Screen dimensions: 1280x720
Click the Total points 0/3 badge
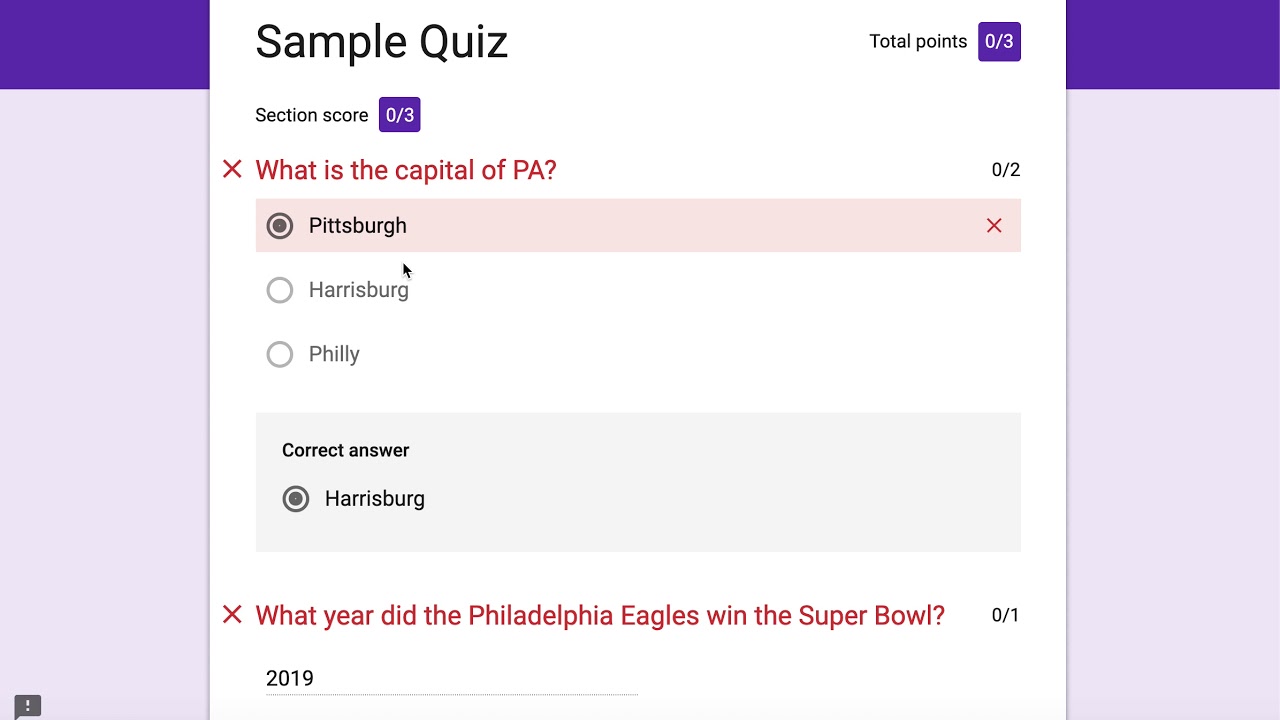[x=999, y=42]
